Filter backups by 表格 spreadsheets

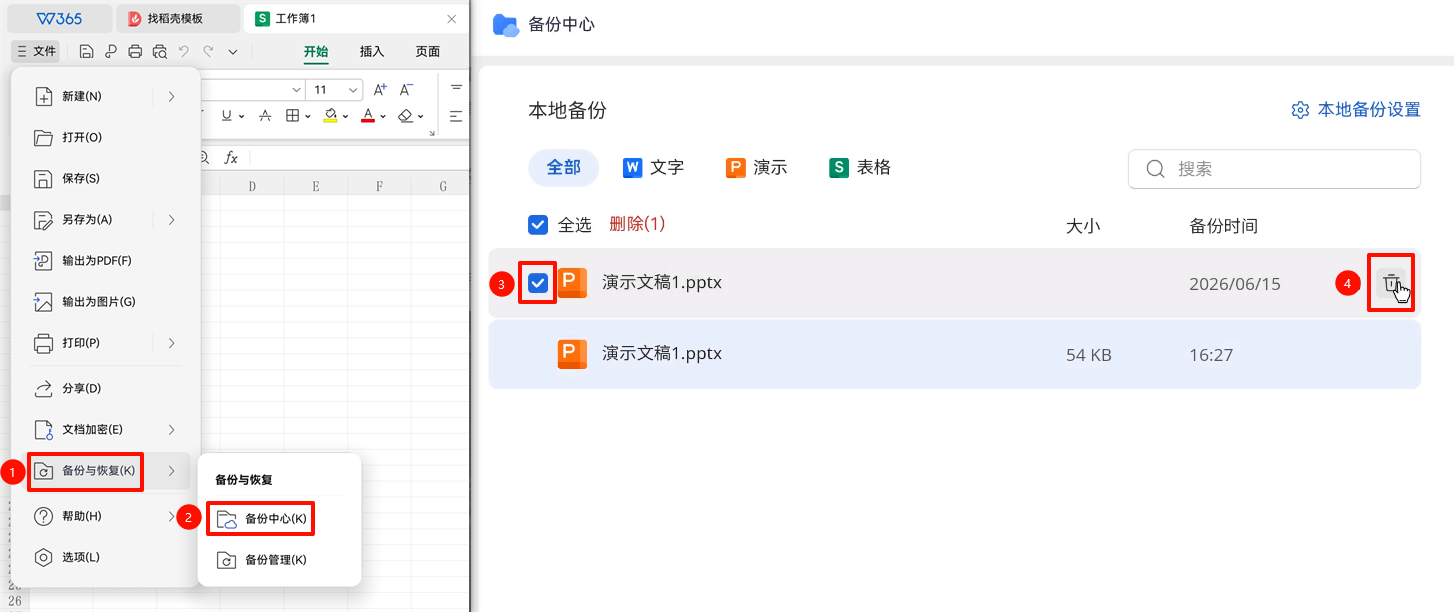pyautogui.click(x=860, y=168)
